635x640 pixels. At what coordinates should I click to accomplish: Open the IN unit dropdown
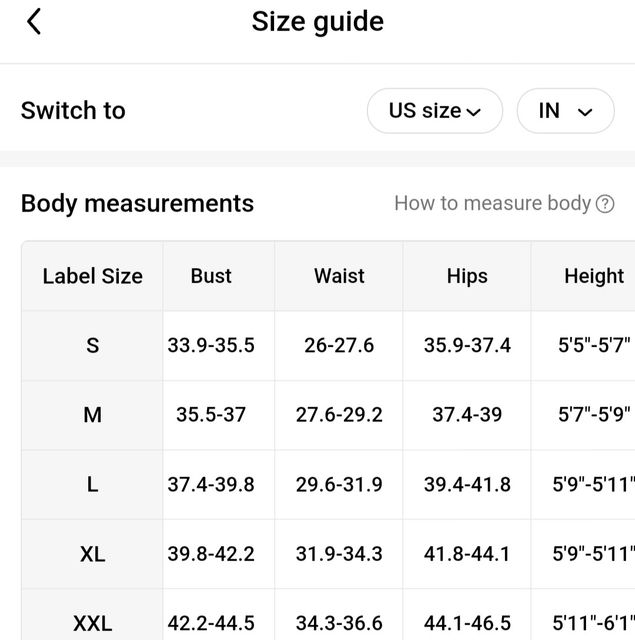coord(566,111)
